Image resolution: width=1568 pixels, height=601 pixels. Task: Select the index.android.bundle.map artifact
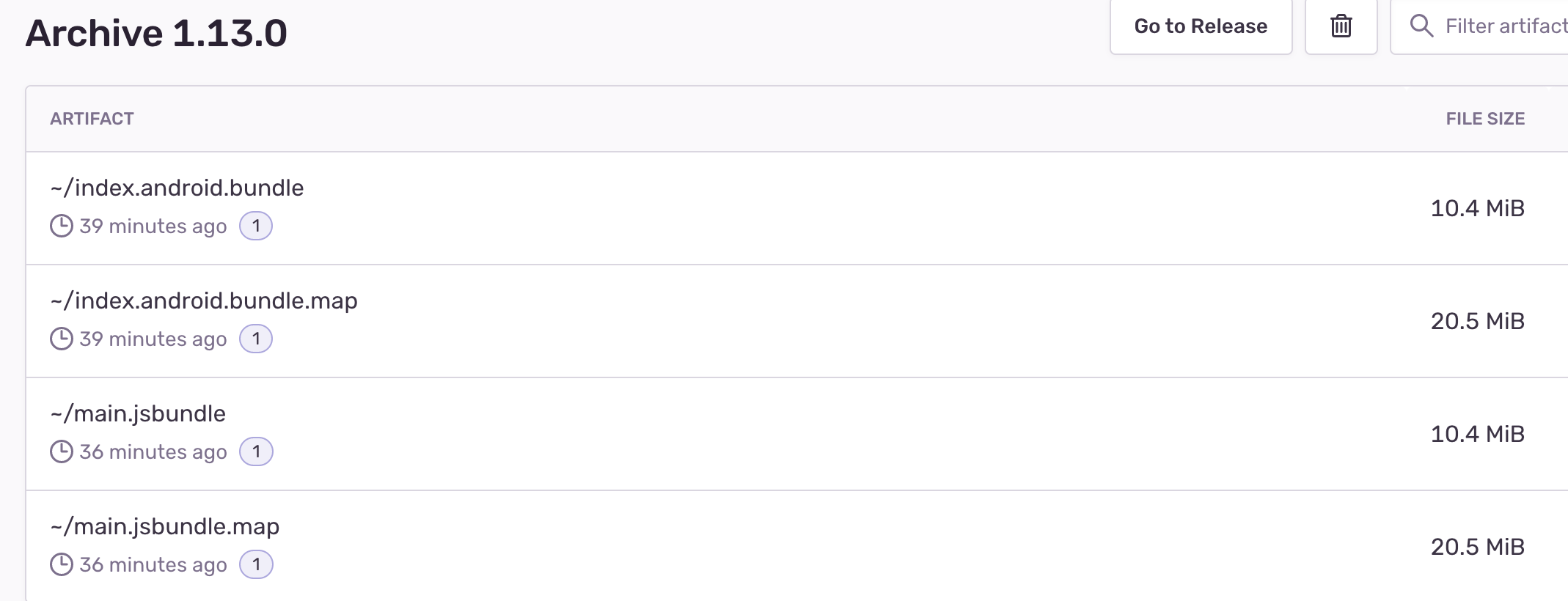coord(204,300)
